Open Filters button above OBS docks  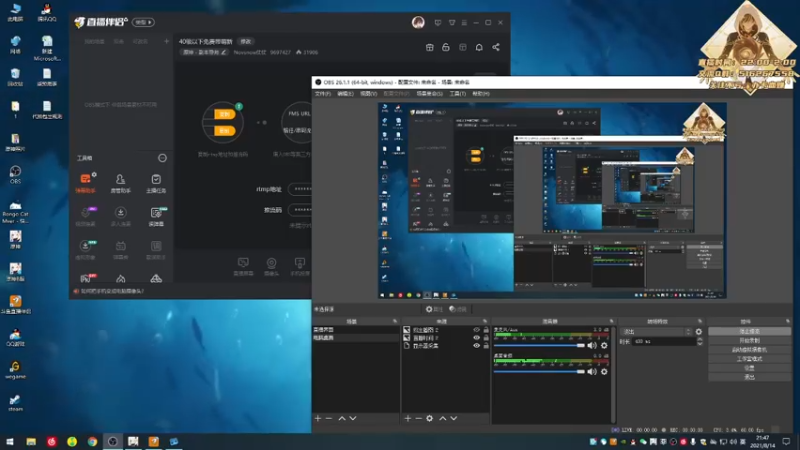(458, 309)
